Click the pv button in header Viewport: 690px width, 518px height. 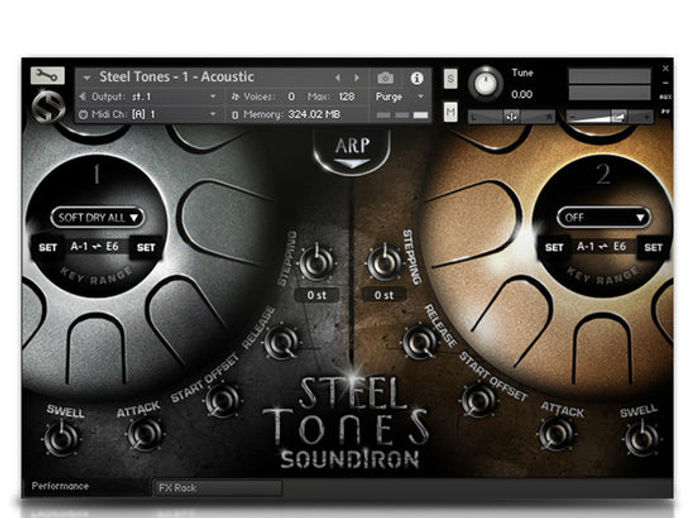(x=665, y=112)
